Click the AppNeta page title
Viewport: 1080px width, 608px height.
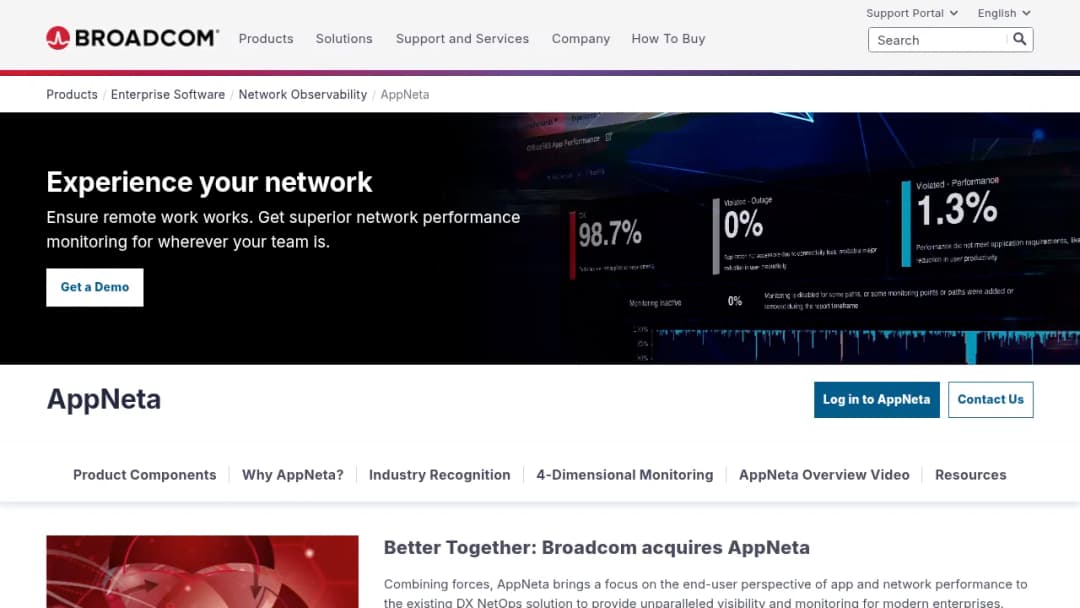(x=103, y=399)
